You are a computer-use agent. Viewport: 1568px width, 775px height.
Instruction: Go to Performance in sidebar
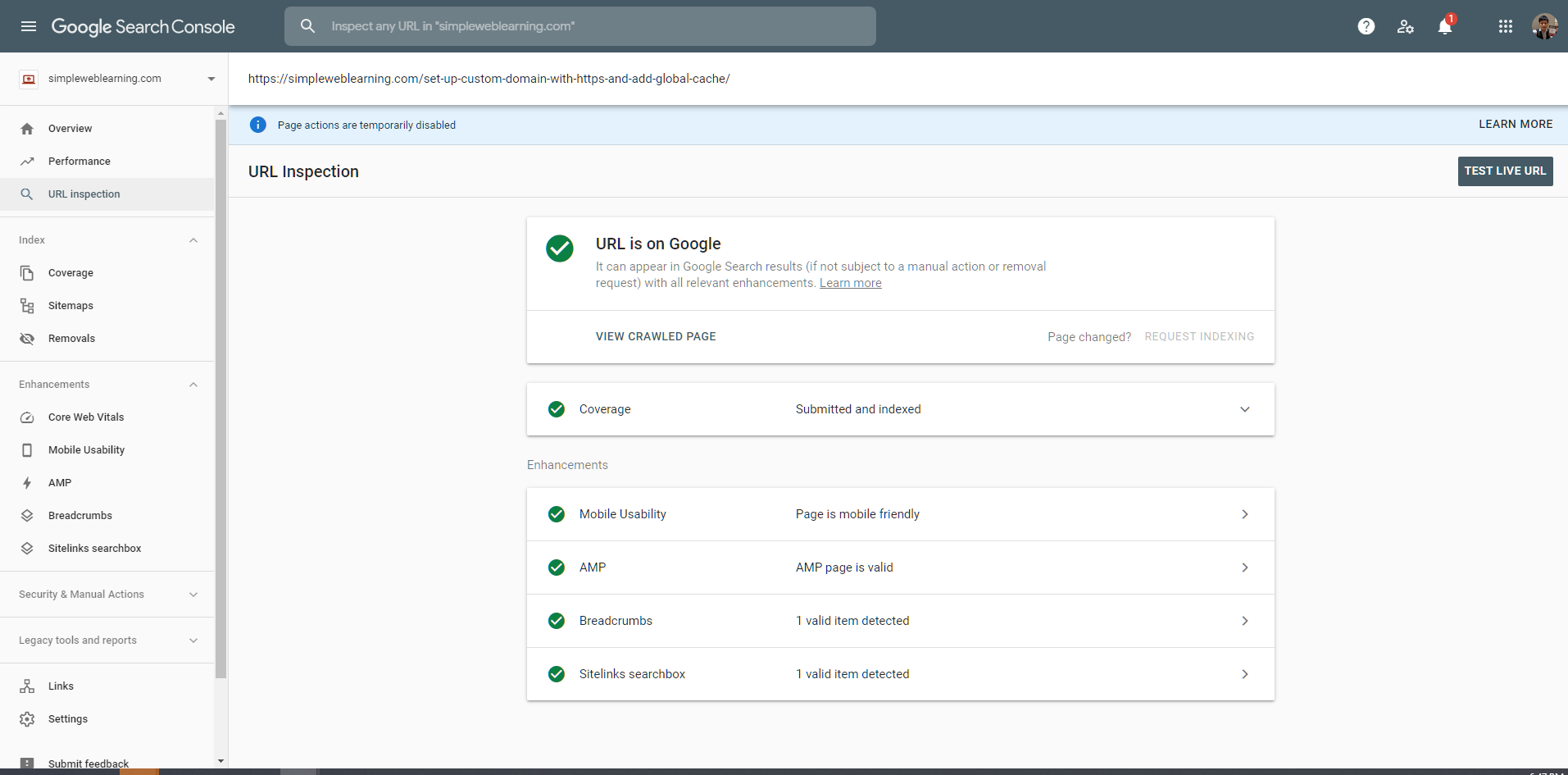pyautogui.click(x=107, y=162)
